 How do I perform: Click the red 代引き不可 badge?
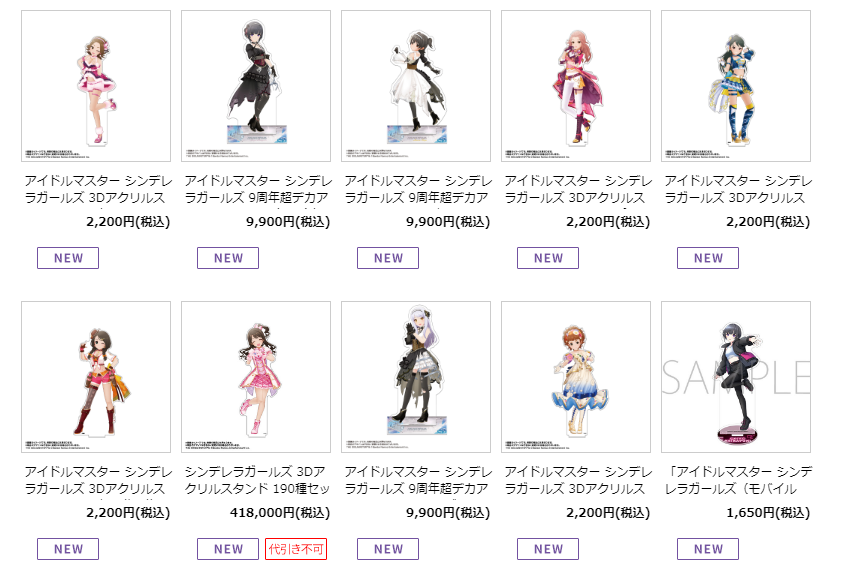tap(296, 549)
